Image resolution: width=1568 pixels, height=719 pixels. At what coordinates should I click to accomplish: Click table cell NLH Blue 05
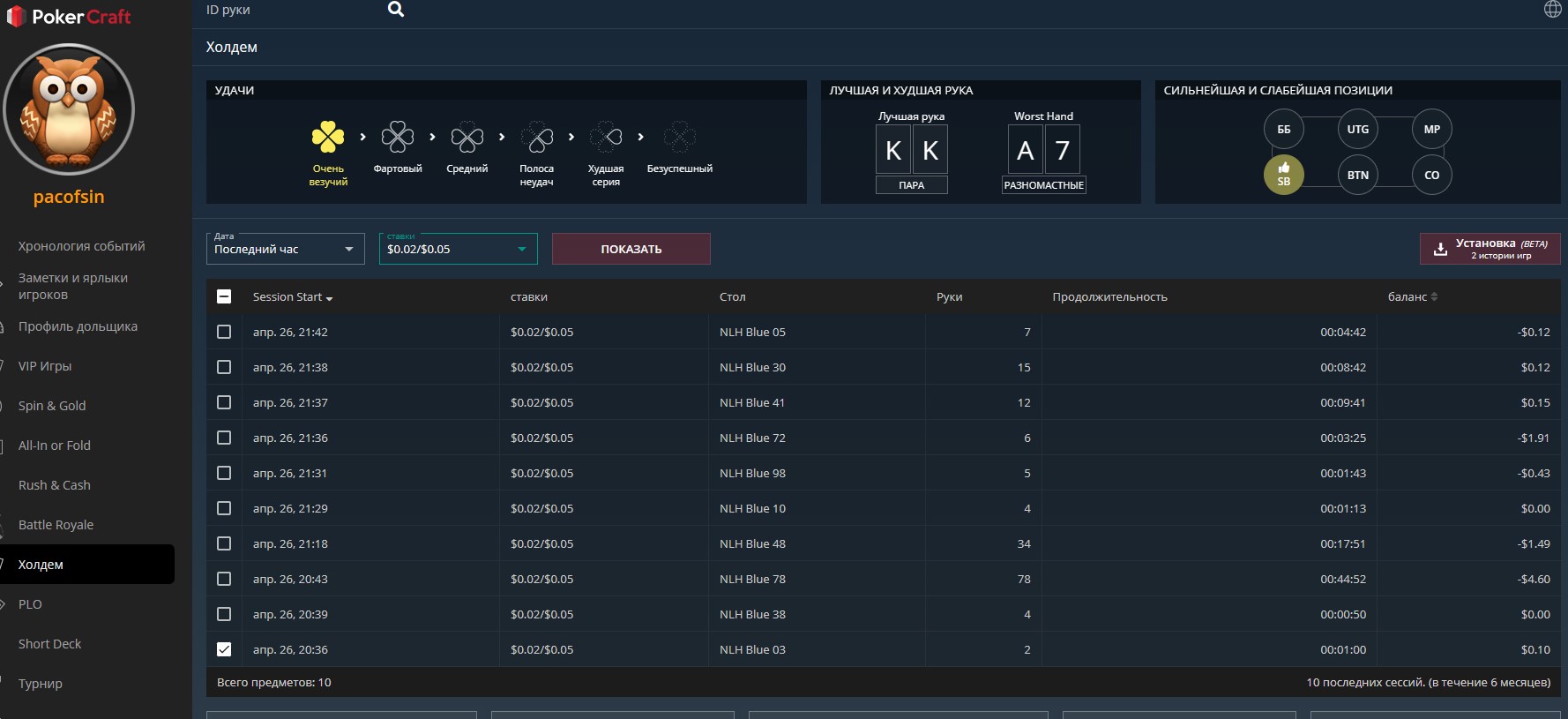(752, 332)
